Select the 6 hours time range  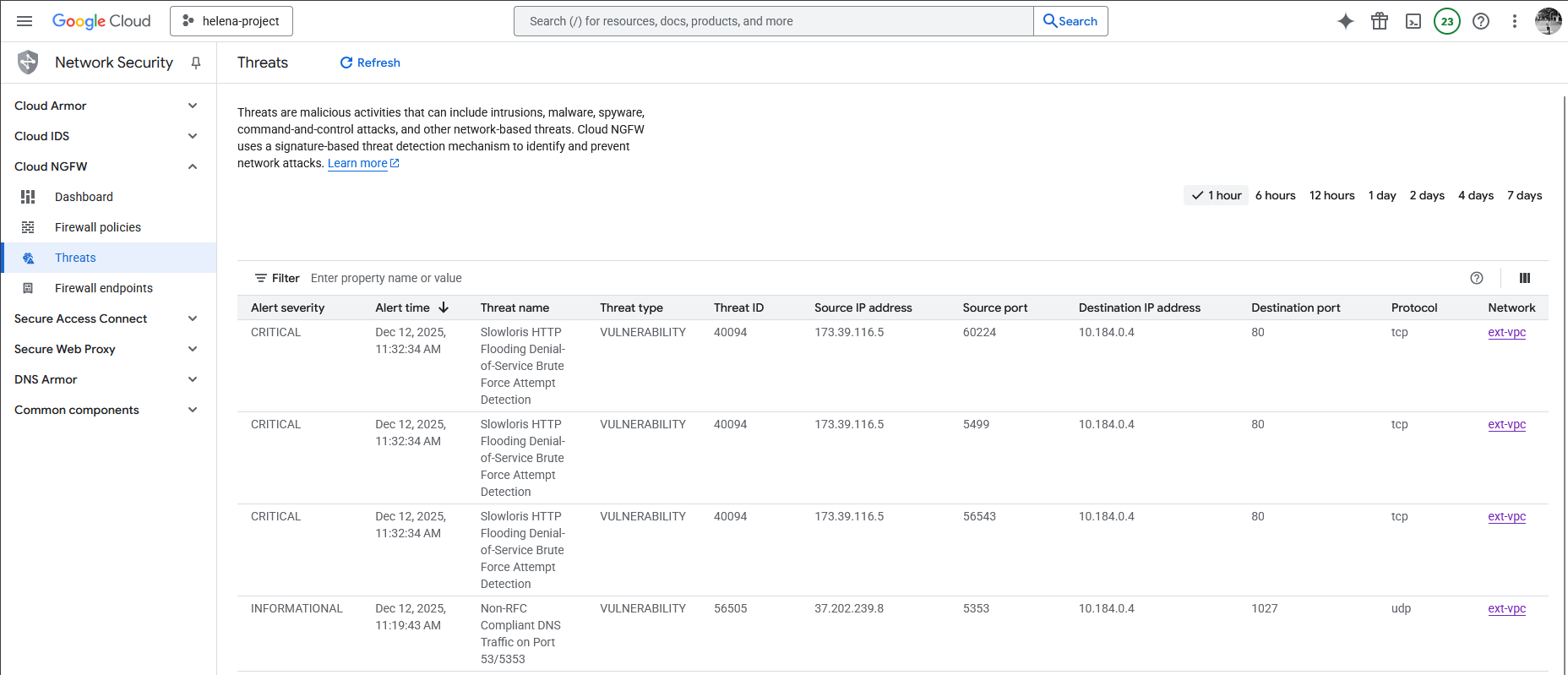click(1275, 195)
